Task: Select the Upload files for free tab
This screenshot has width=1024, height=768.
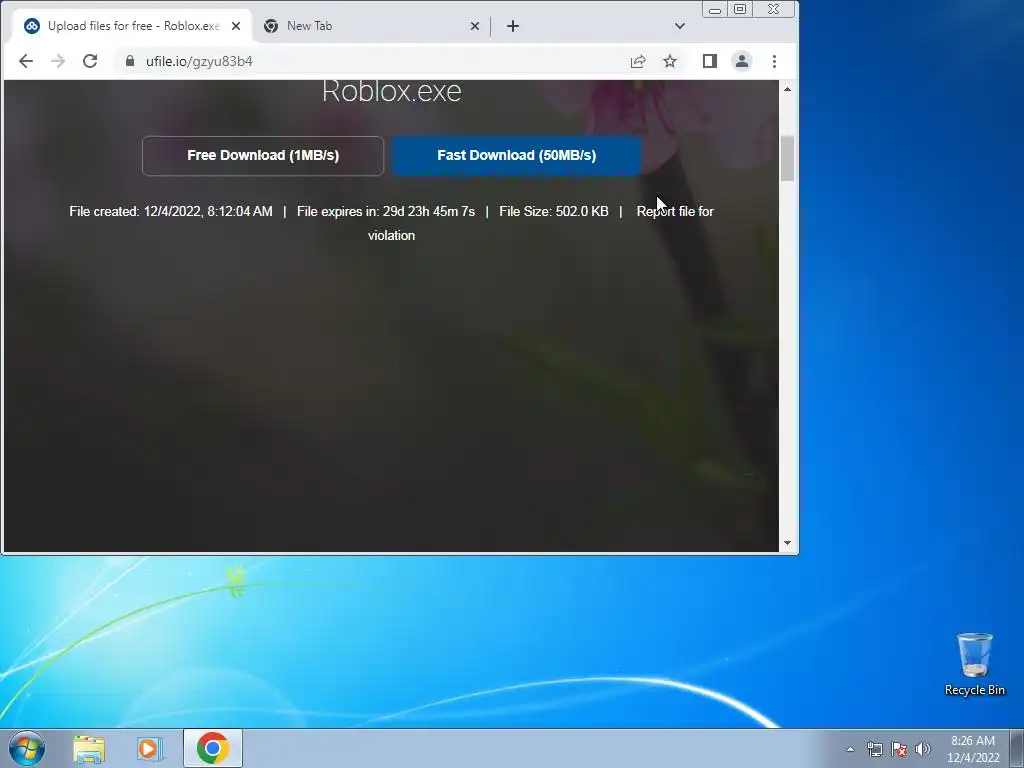Action: tap(133, 26)
